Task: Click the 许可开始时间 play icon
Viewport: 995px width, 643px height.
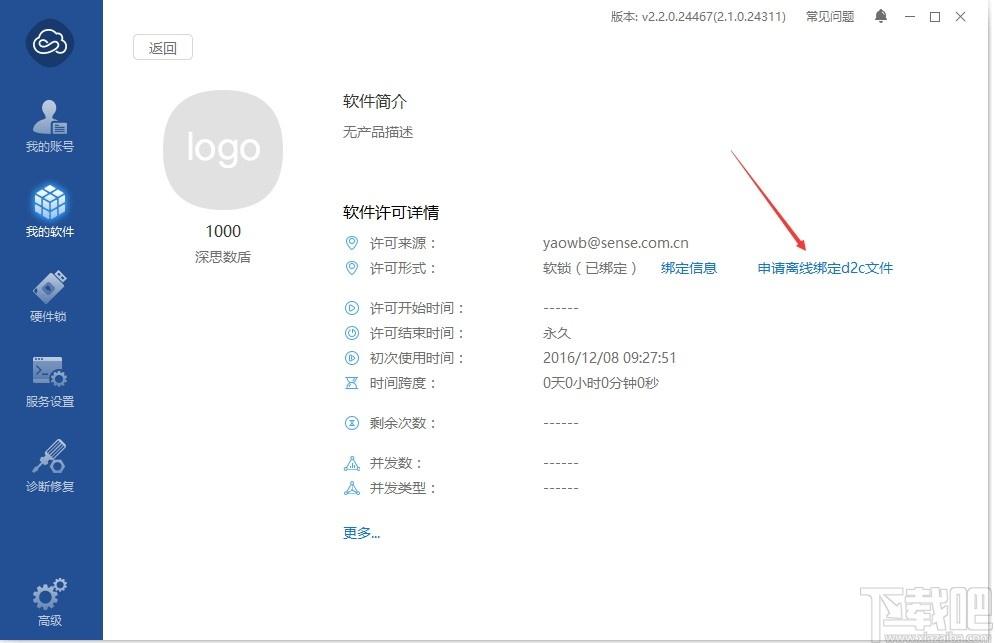Action: pyautogui.click(x=351, y=308)
